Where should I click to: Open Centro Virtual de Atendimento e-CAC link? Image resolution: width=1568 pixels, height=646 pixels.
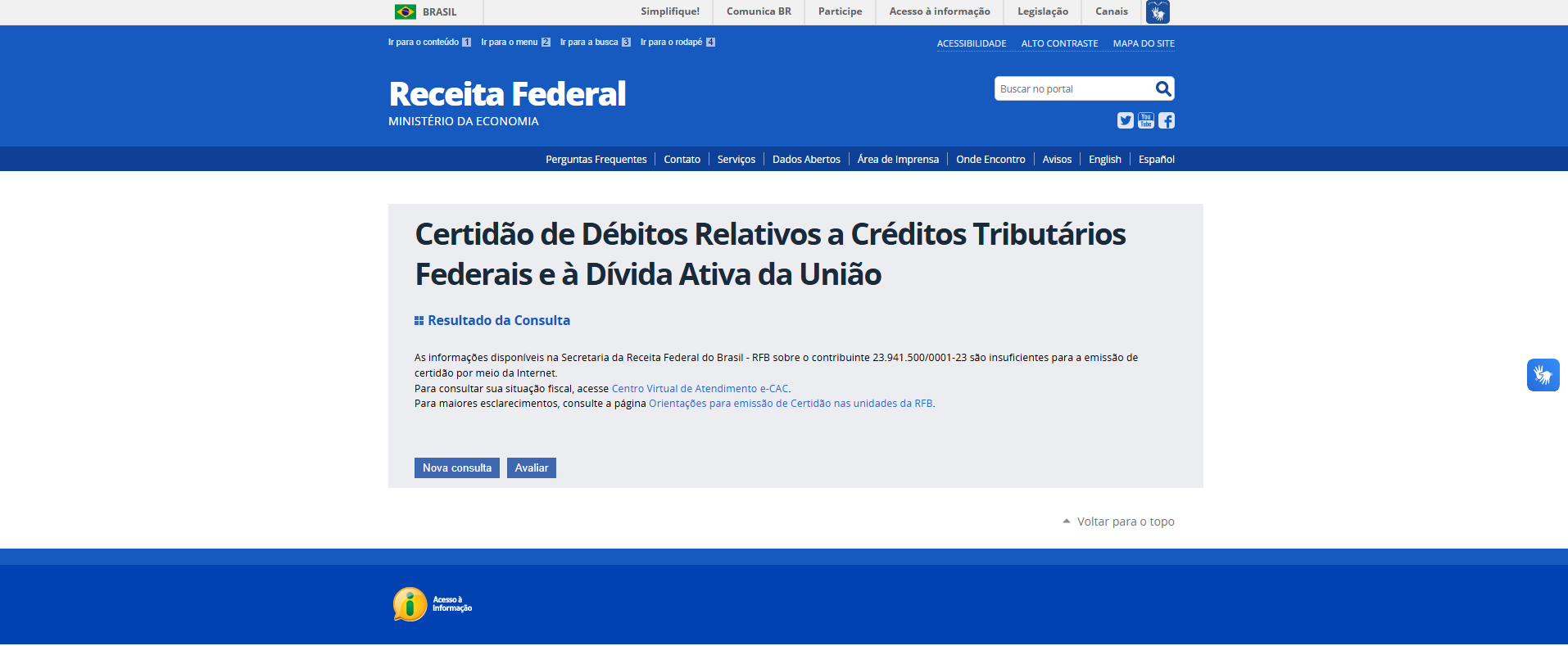700,389
